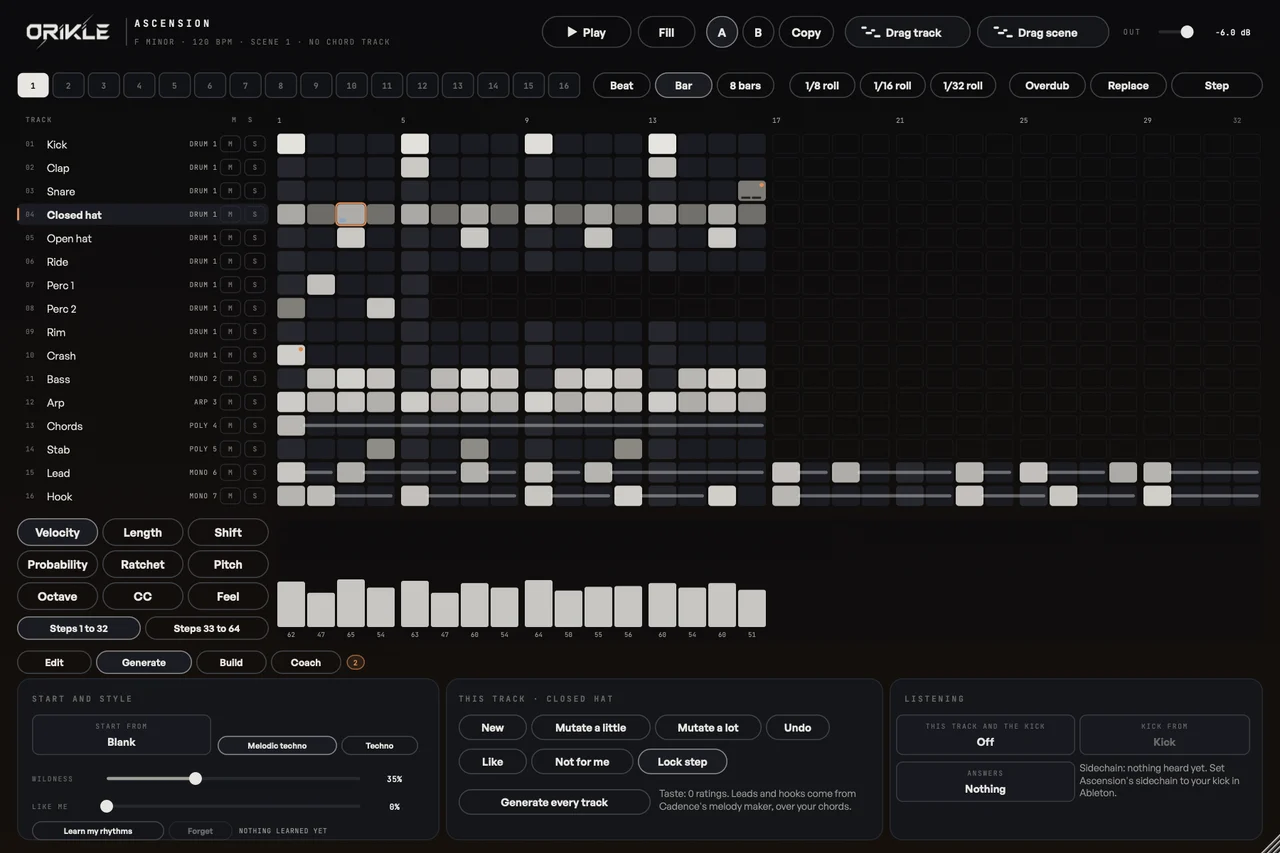Start playback with the Play button
This screenshot has width=1280, height=853.
(586, 32)
